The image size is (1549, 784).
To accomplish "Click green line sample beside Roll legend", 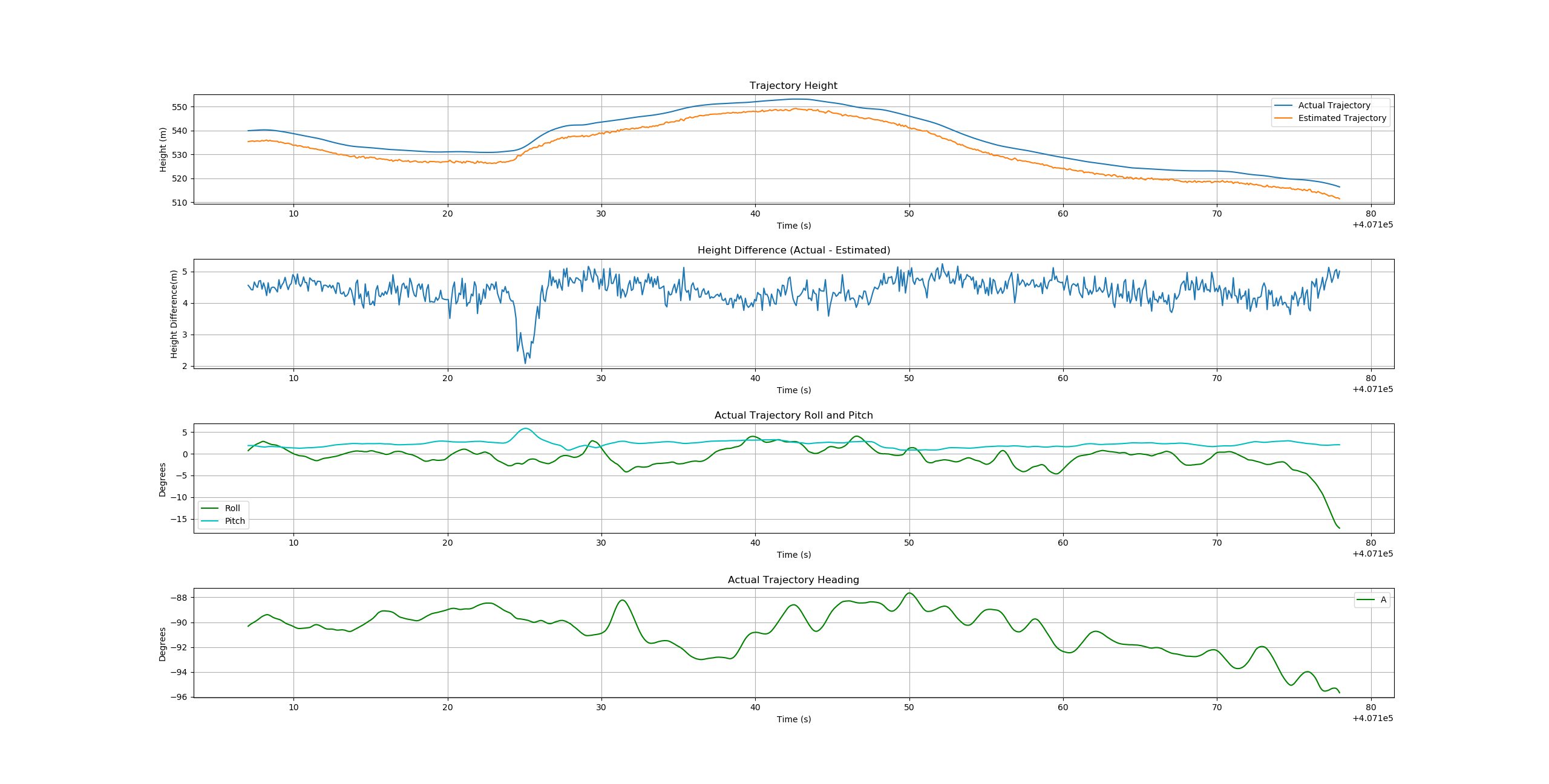I will (209, 508).
